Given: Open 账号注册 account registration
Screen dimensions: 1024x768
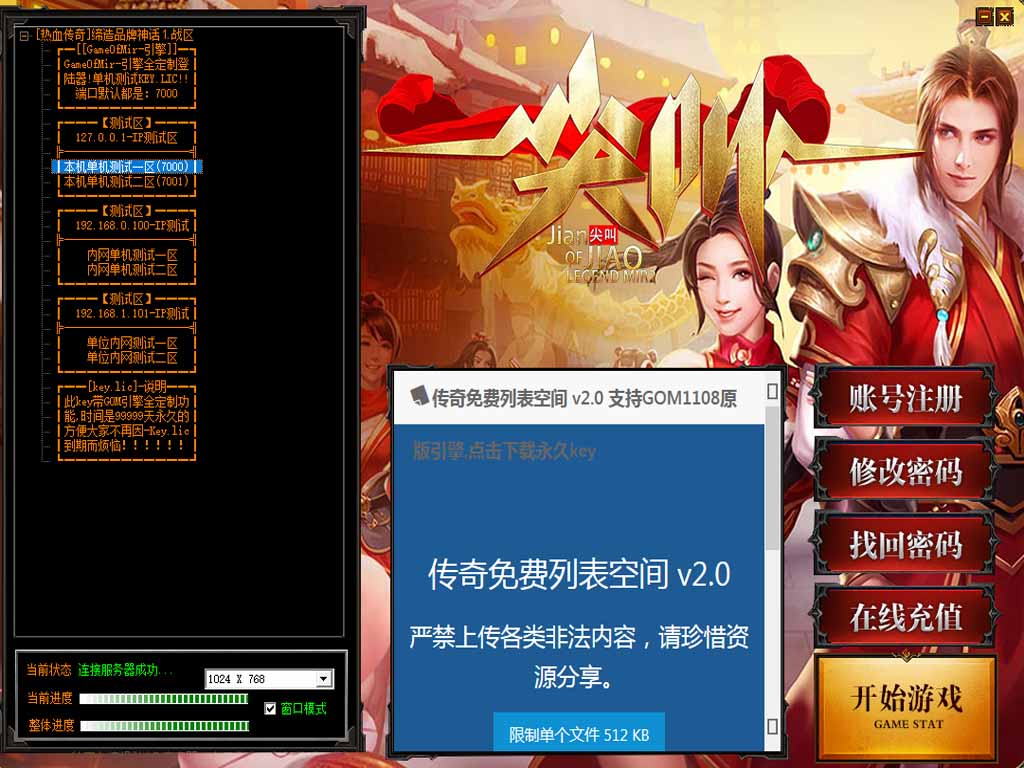Looking at the screenshot, I should click(905, 398).
